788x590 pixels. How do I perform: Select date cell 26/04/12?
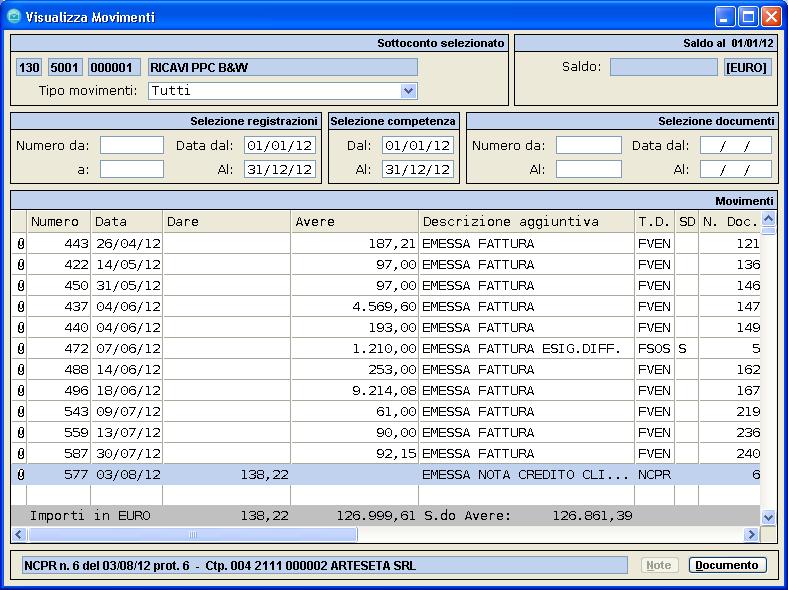(127, 244)
